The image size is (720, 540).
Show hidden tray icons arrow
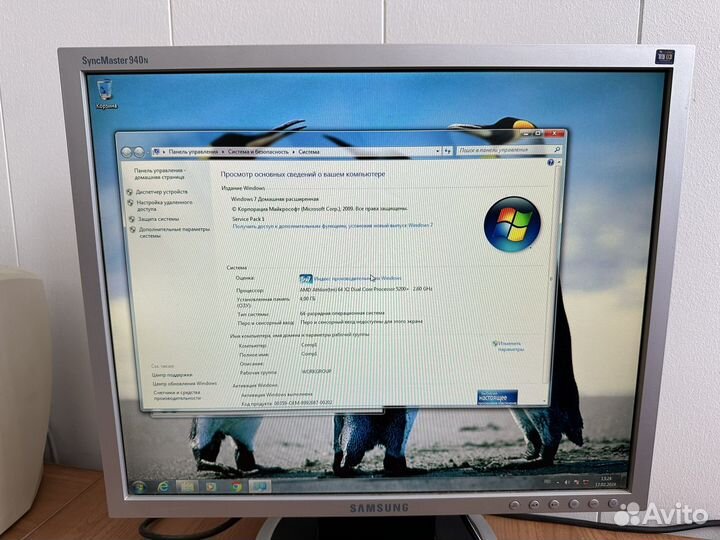[x=557, y=483]
